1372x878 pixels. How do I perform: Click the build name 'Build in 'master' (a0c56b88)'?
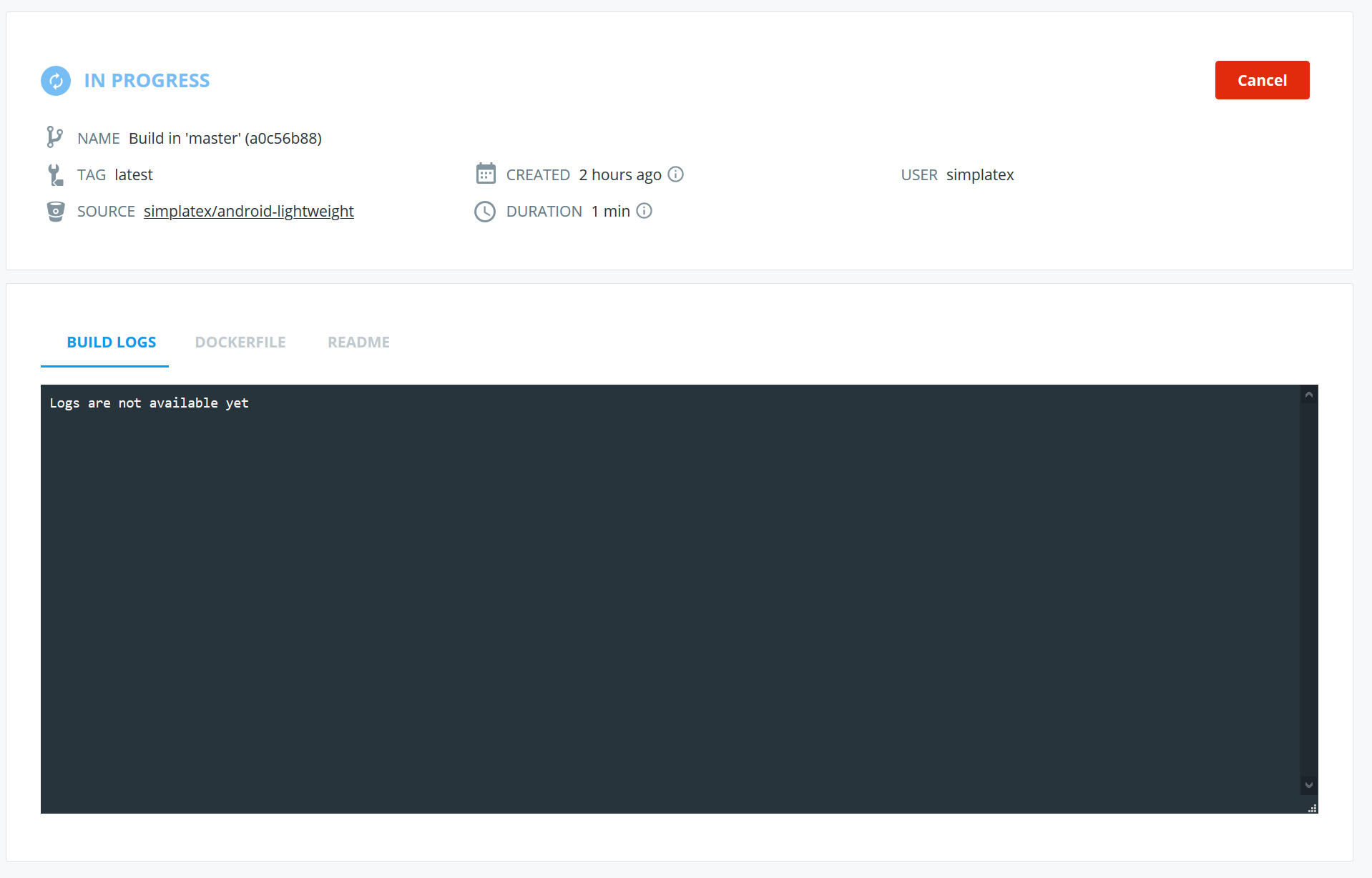pos(225,139)
